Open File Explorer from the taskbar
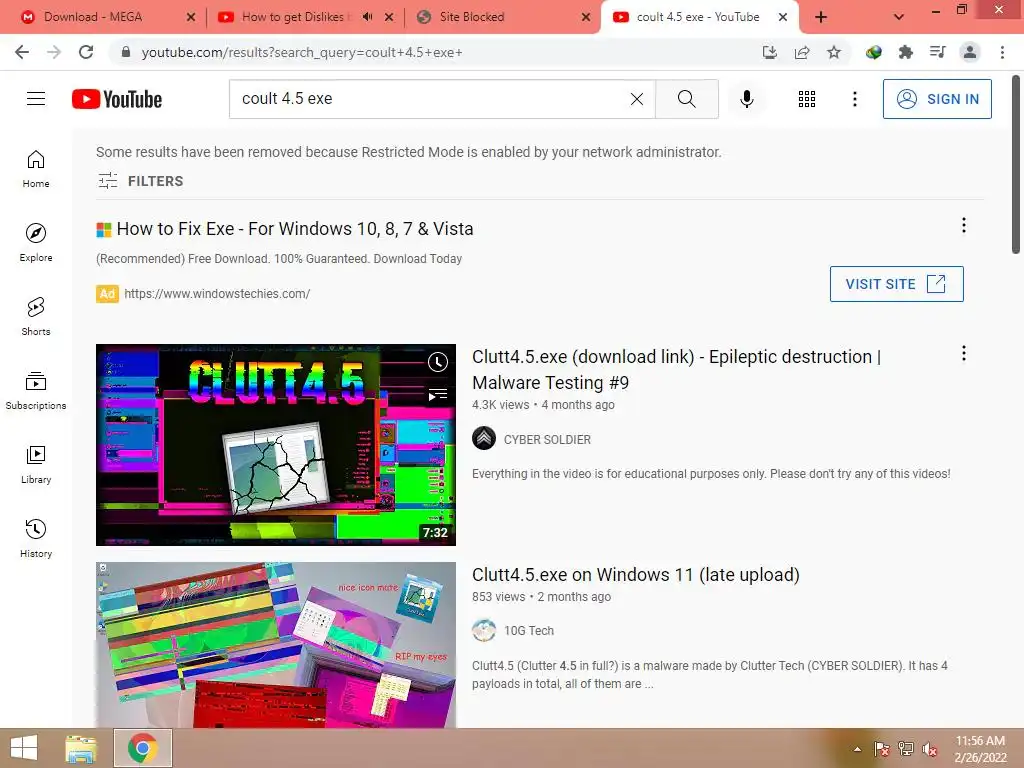Image resolution: width=1024 pixels, height=768 pixels. click(x=81, y=748)
